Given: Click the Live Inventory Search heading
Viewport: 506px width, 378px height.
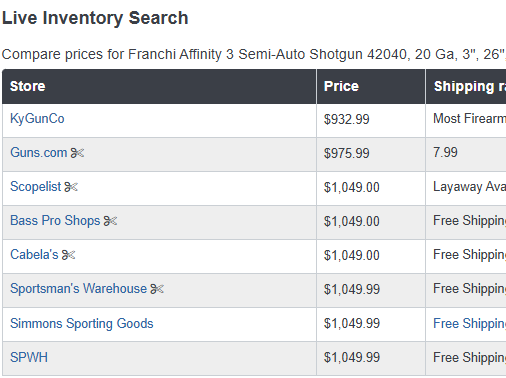Looking at the screenshot, I should click(95, 18).
